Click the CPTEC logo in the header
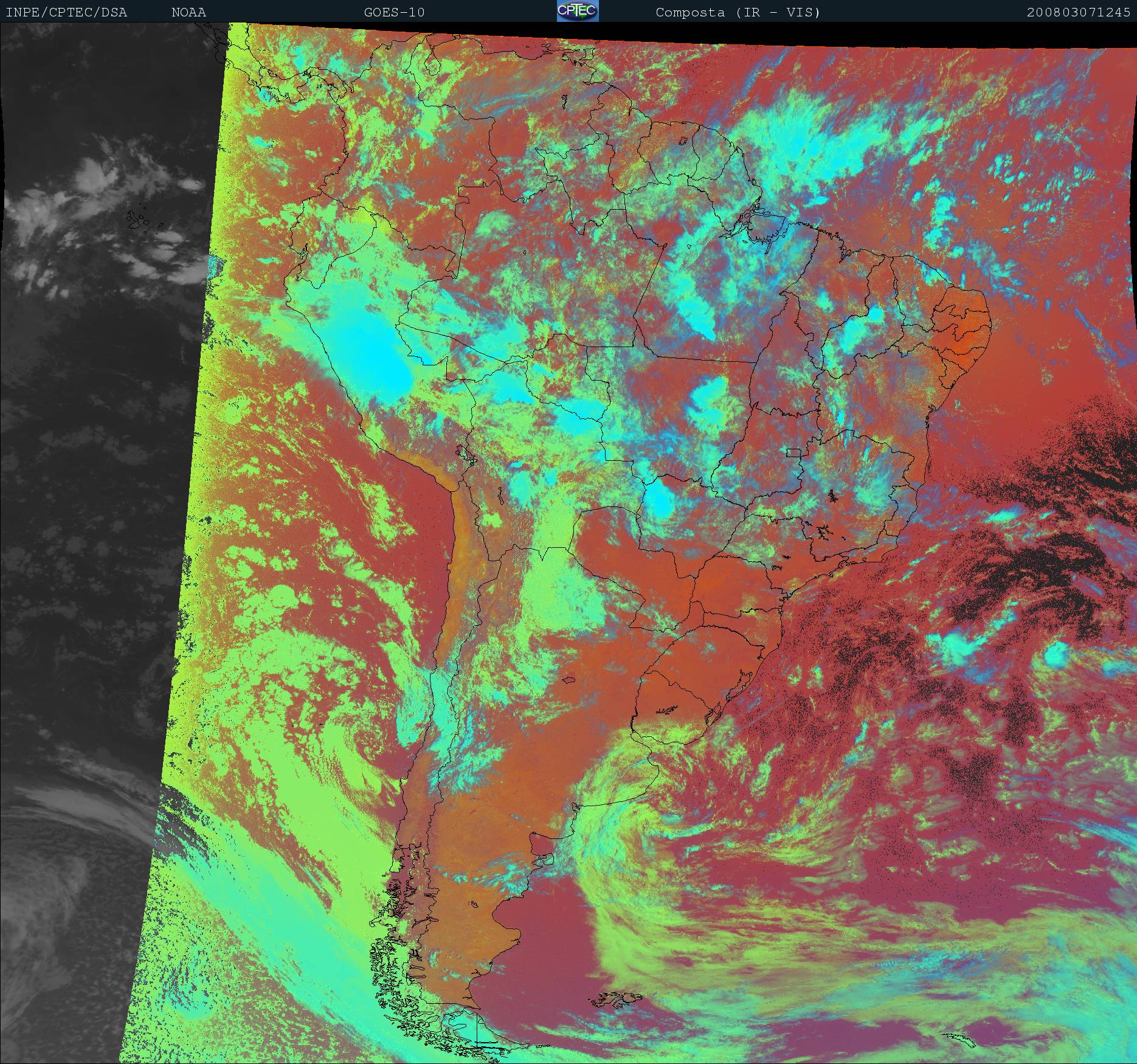Image resolution: width=1137 pixels, height=1064 pixels. point(577,11)
